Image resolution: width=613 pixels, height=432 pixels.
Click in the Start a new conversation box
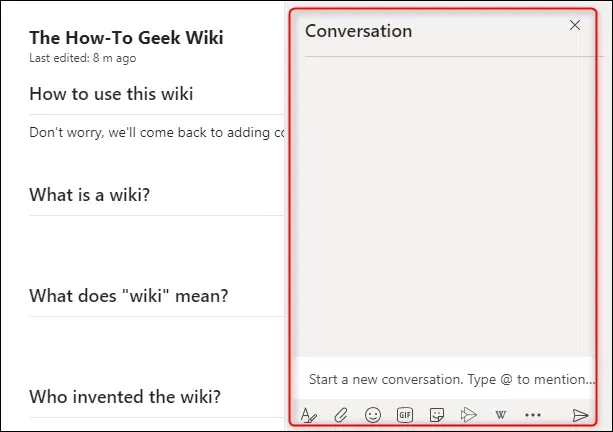pos(445,379)
